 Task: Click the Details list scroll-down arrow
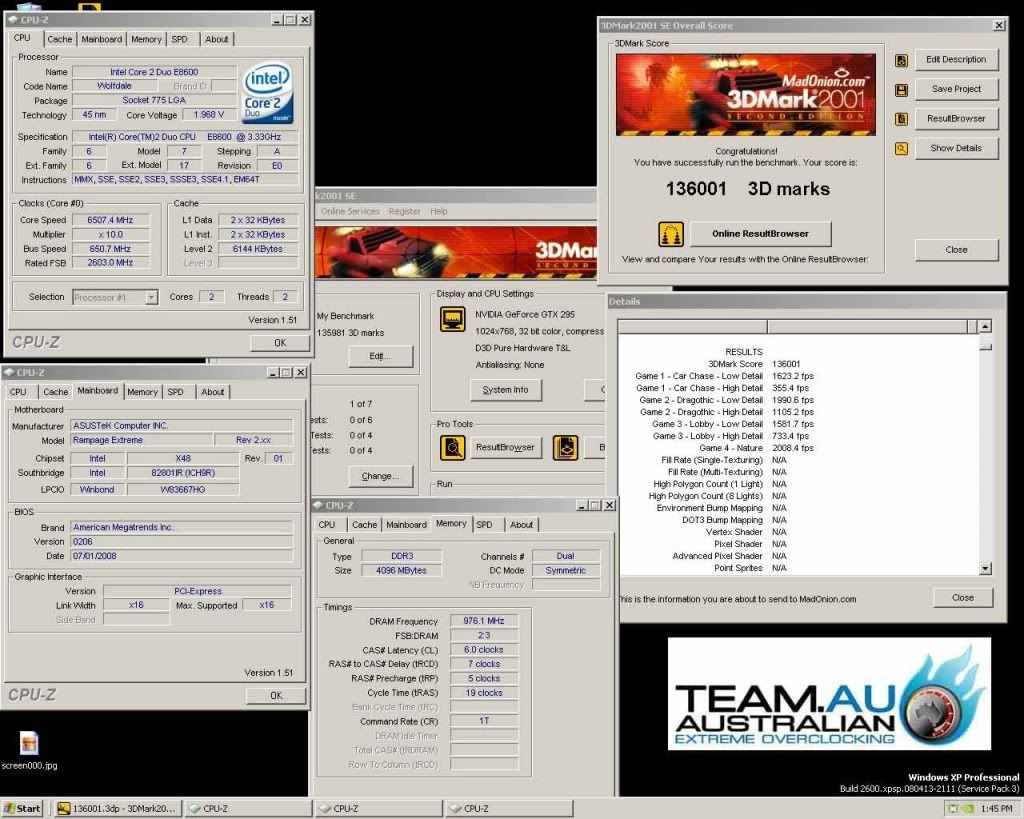point(985,568)
